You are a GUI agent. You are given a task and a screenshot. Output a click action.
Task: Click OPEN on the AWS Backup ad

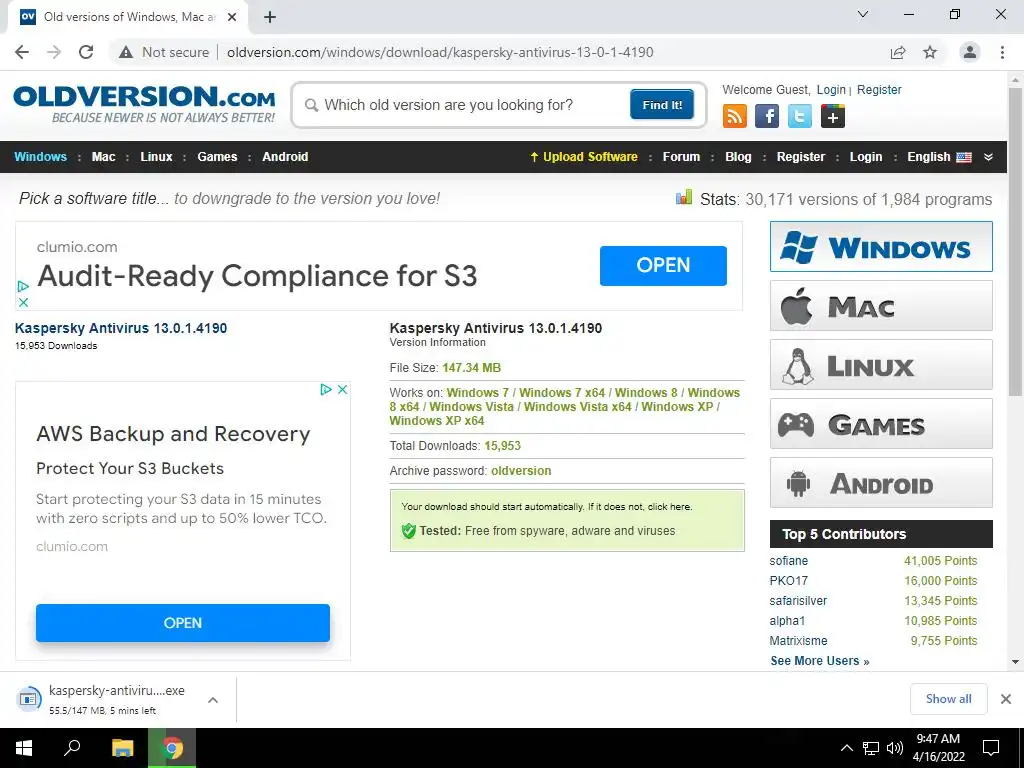point(183,622)
